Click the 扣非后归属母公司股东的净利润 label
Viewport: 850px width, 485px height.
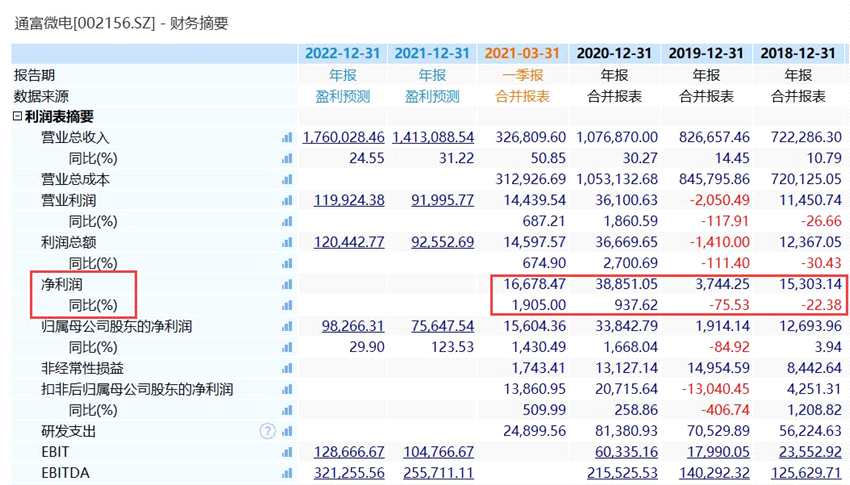pyautogui.click(x=137, y=389)
